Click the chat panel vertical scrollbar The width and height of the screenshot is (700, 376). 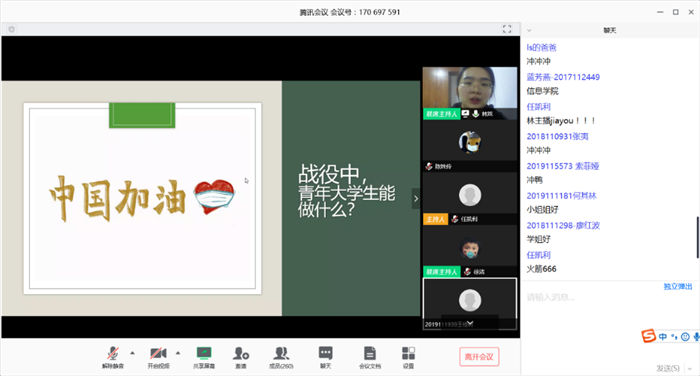pyautogui.click(x=697, y=237)
